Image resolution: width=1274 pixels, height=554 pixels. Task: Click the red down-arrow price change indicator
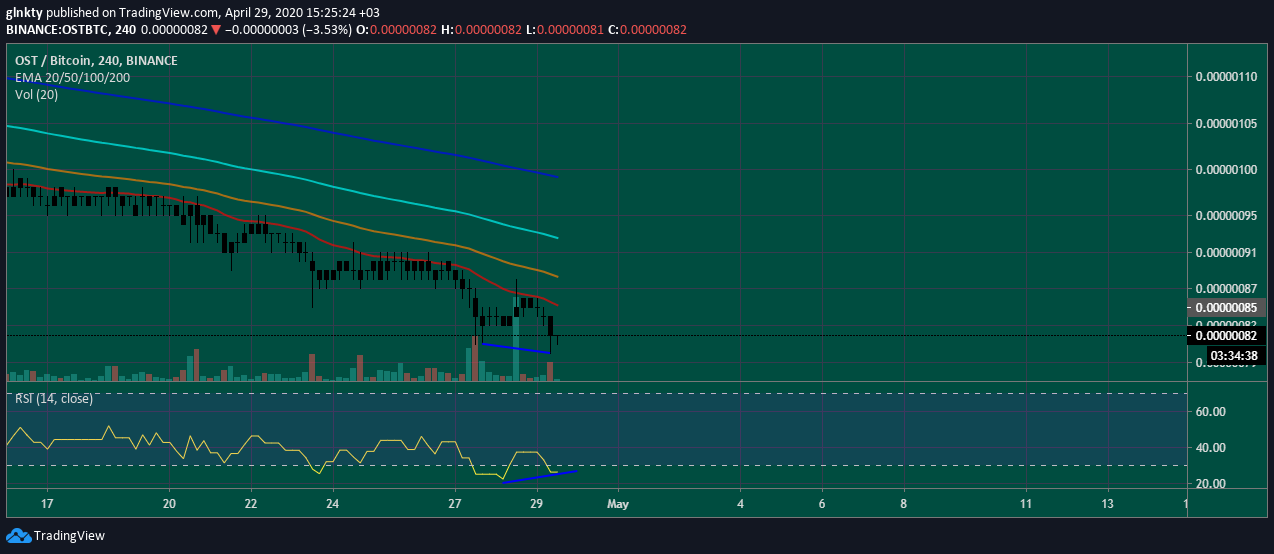click(x=215, y=30)
